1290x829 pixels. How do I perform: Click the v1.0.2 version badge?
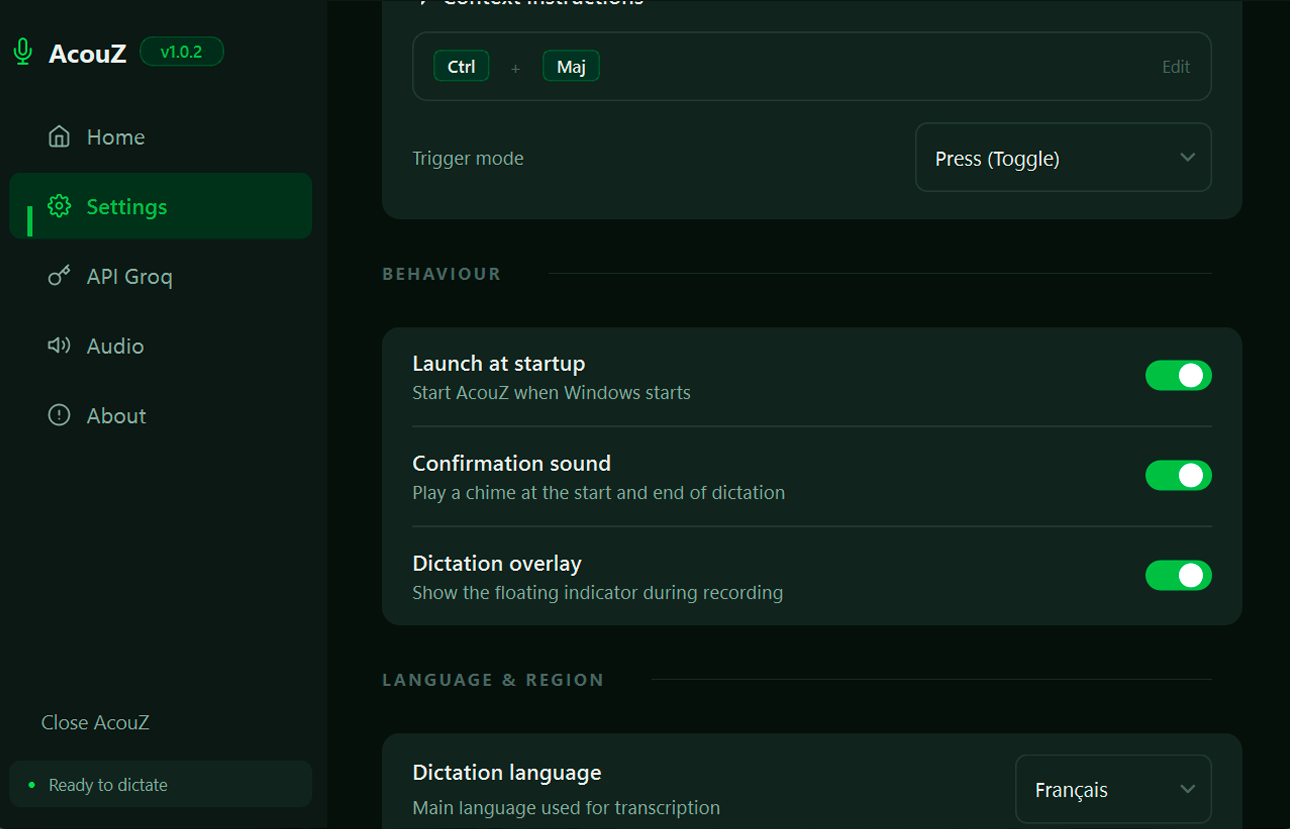181,52
